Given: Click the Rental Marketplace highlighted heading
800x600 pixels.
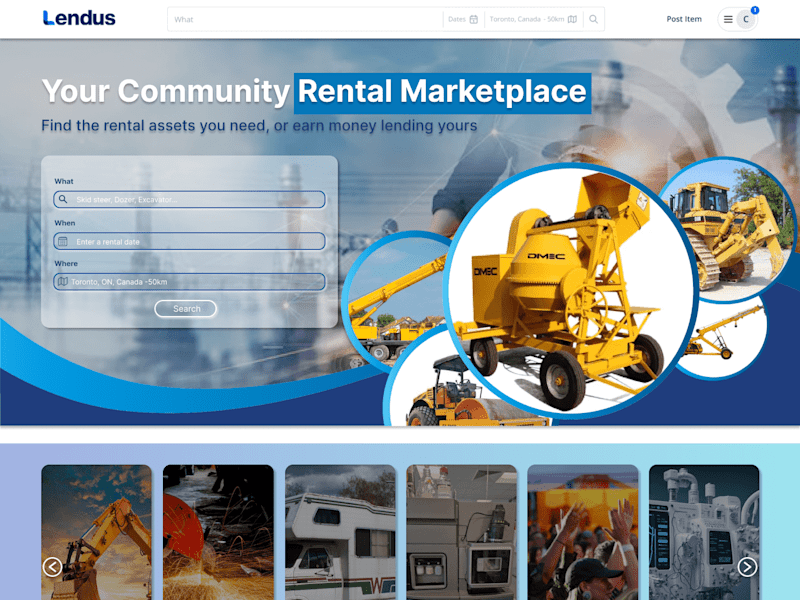Looking at the screenshot, I should [x=442, y=92].
